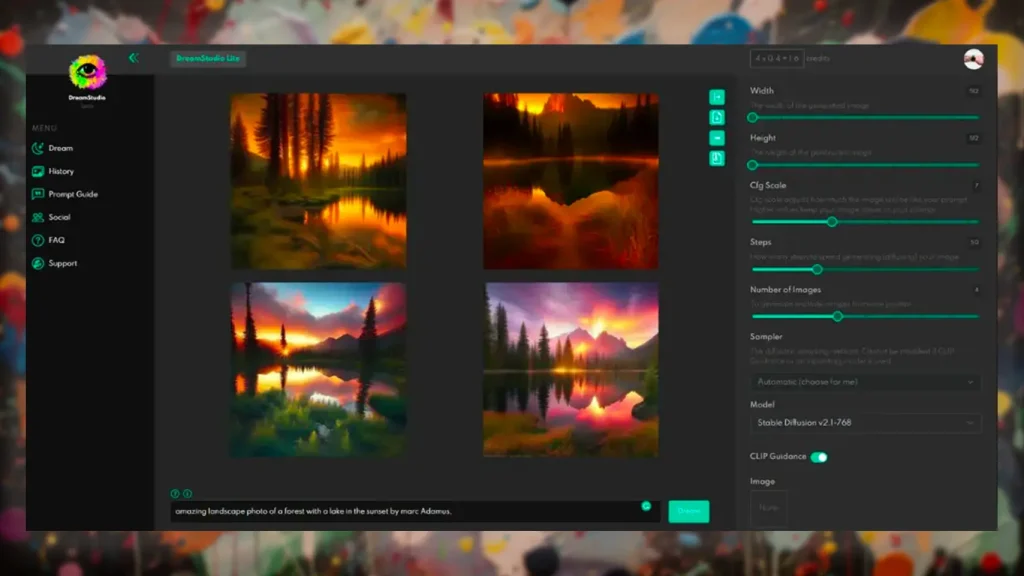The height and width of the screenshot is (576, 1024).
Task: Click the History image icon in the menu
Action: (x=37, y=171)
